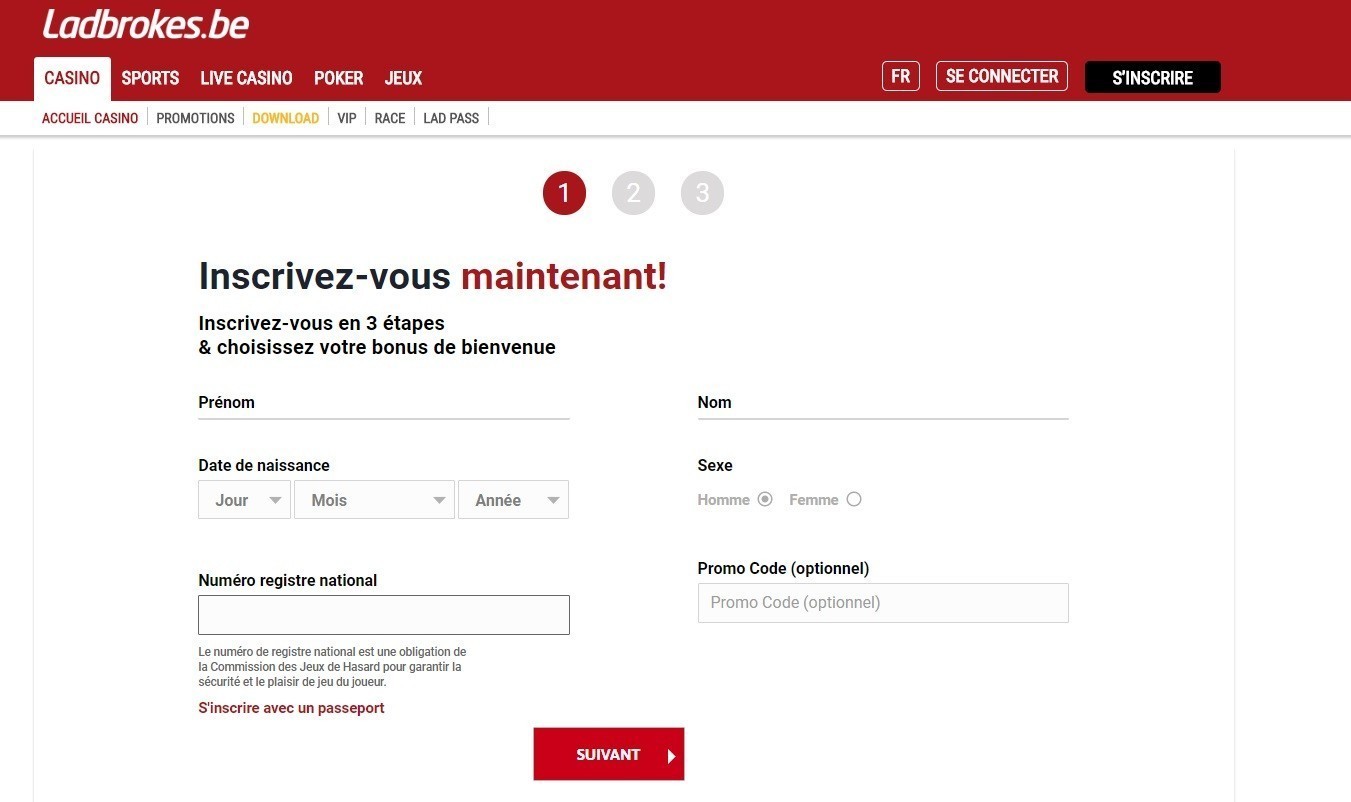Click the 'Sexe' label
This screenshot has height=802, width=1351.
coord(715,465)
